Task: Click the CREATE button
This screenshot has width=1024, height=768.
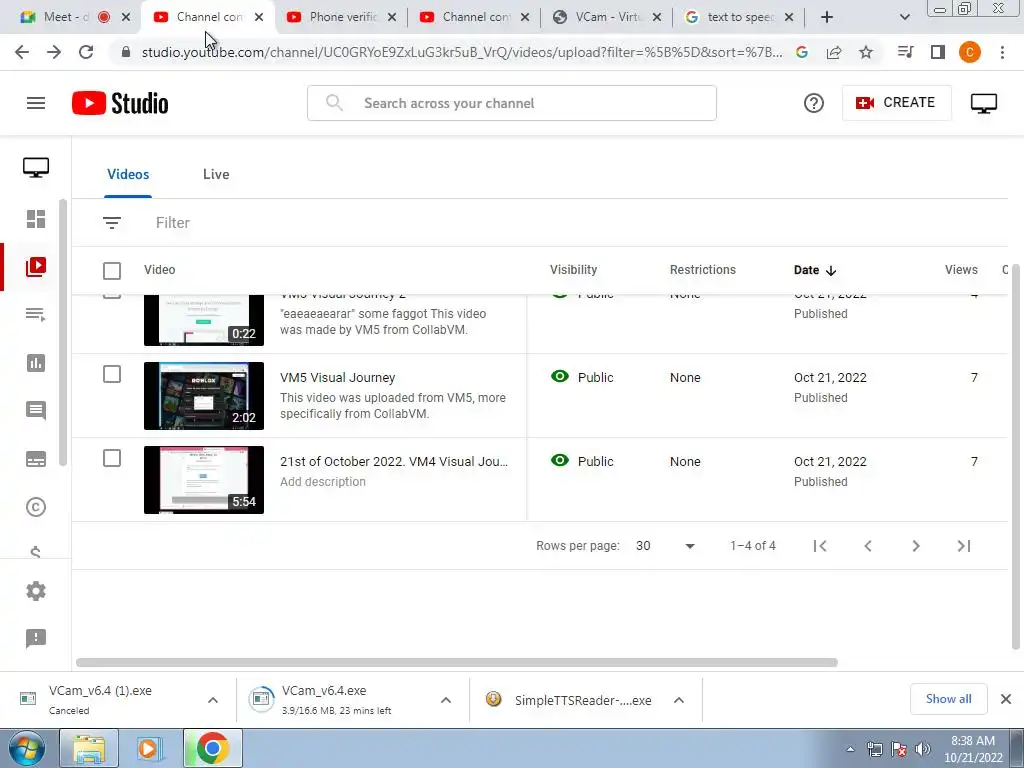Action: click(x=897, y=103)
